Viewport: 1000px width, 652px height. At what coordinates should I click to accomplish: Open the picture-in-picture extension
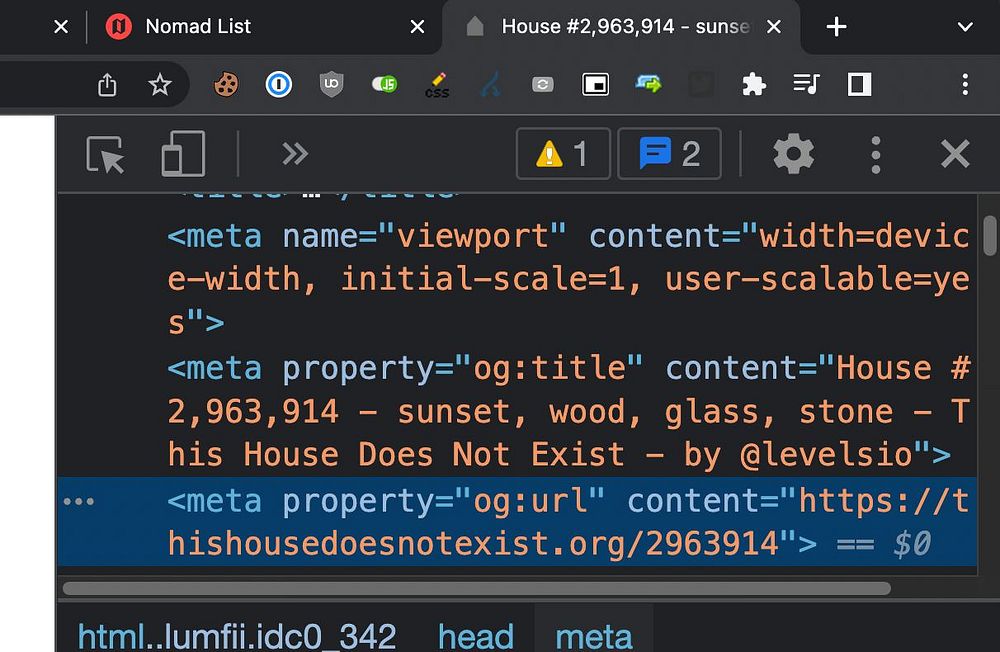click(x=596, y=84)
